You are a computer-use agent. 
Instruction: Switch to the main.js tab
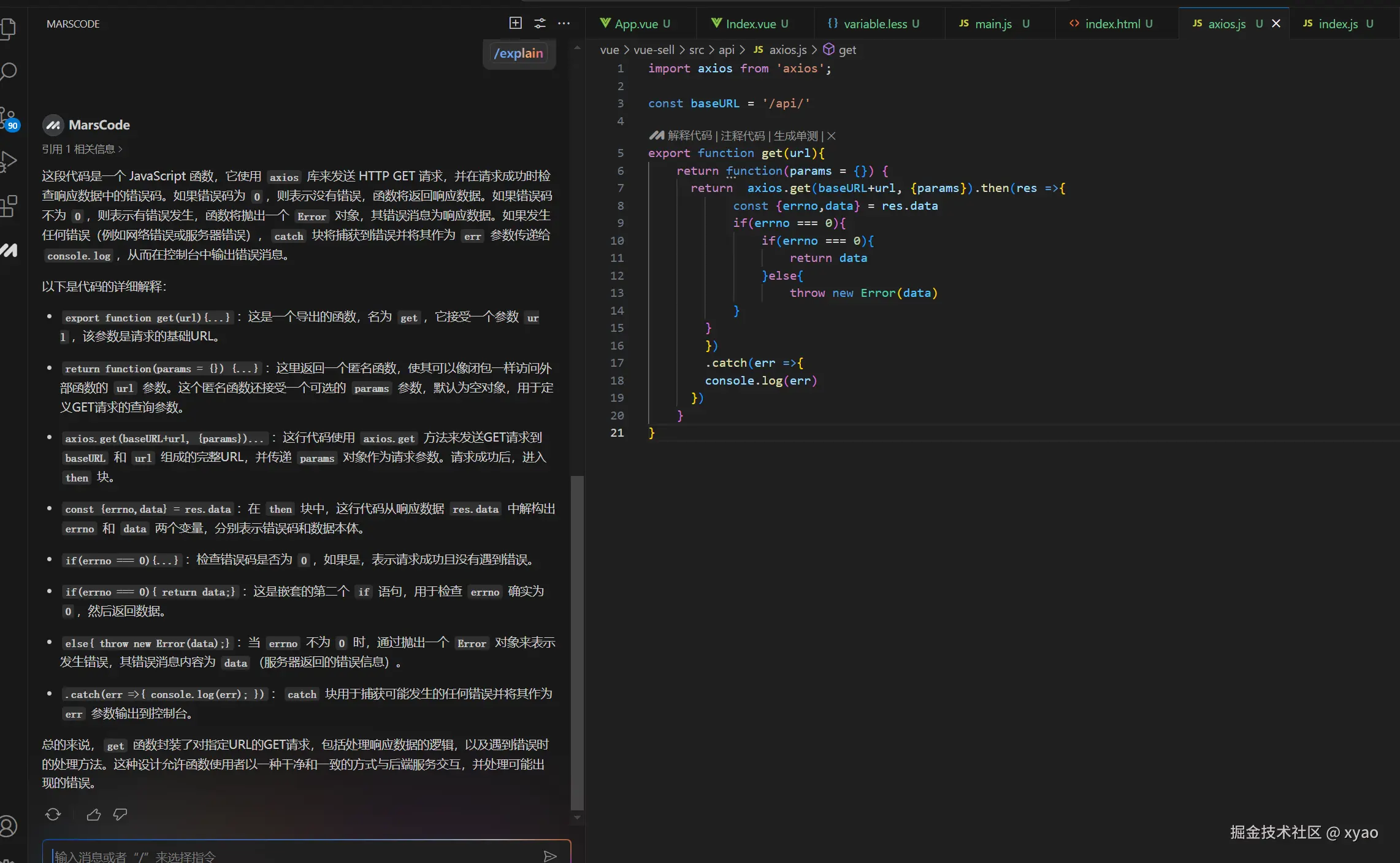(993, 24)
